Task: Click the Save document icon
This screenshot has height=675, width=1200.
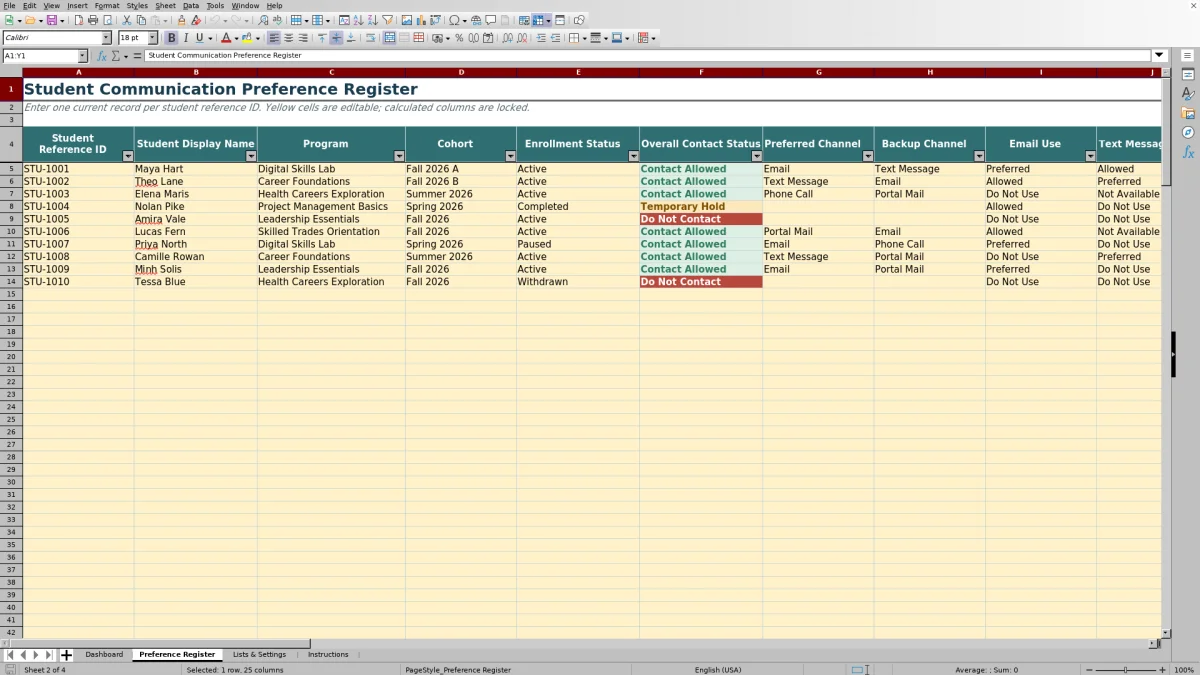Action: pyautogui.click(x=51, y=20)
